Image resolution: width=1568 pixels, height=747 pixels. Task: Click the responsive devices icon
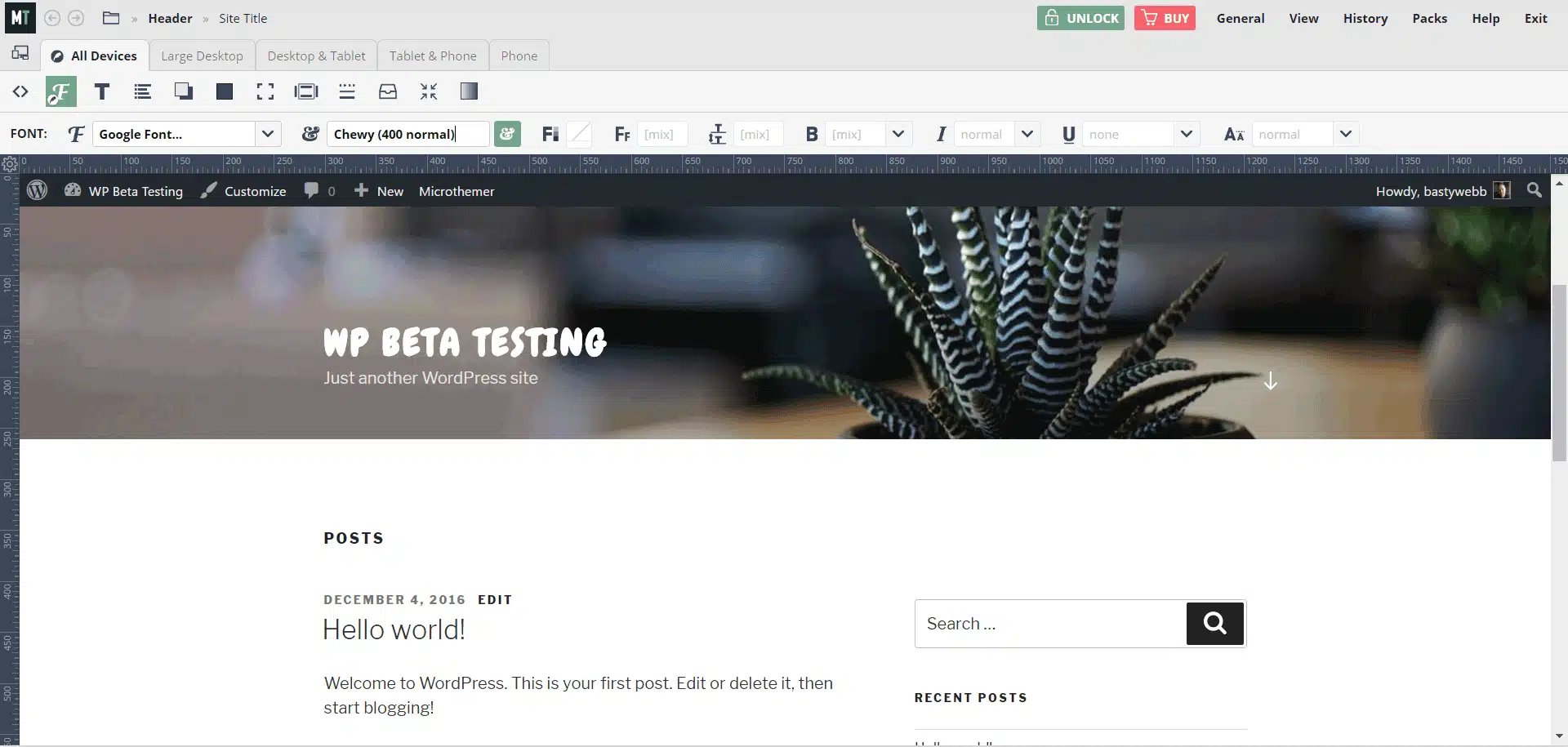click(20, 54)
